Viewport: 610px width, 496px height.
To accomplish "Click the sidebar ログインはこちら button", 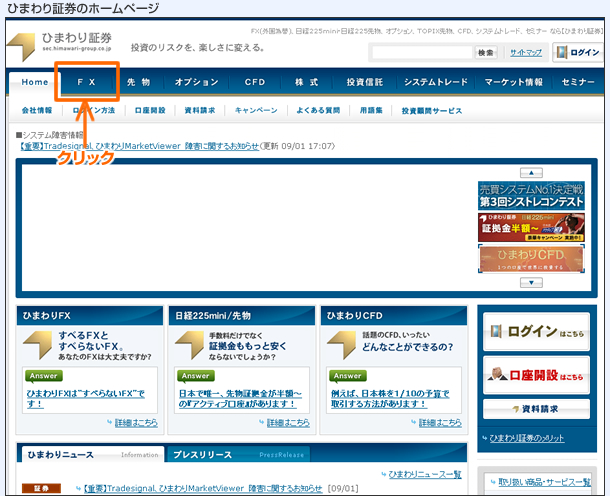I will [x=536, y=331].
